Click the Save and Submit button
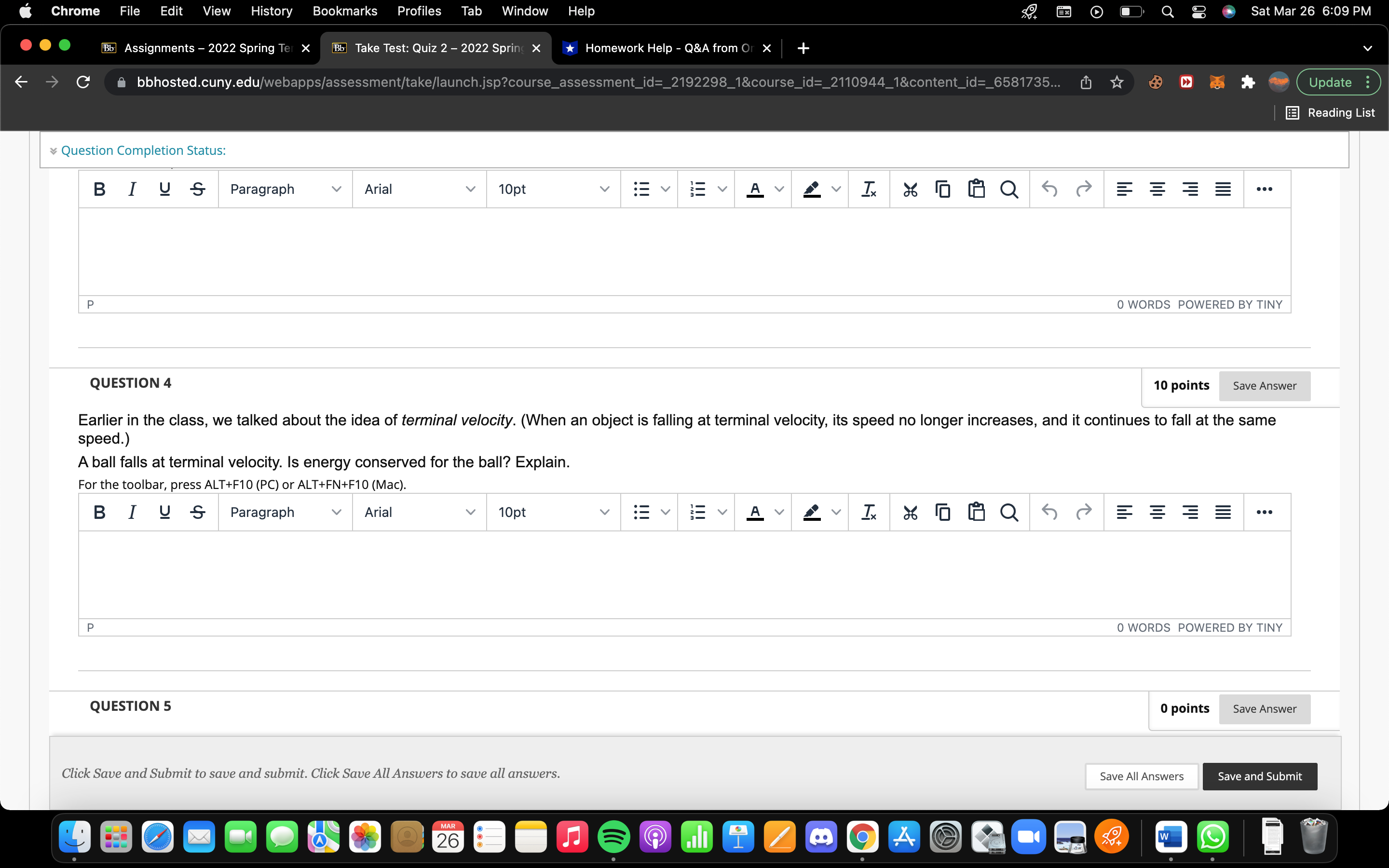Viewport: 1389px width, 868px height. (1259, 776)
